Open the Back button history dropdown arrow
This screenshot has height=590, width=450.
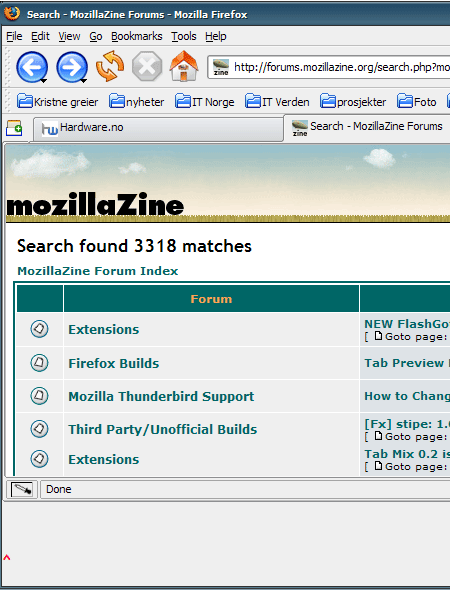coord(44,80)
